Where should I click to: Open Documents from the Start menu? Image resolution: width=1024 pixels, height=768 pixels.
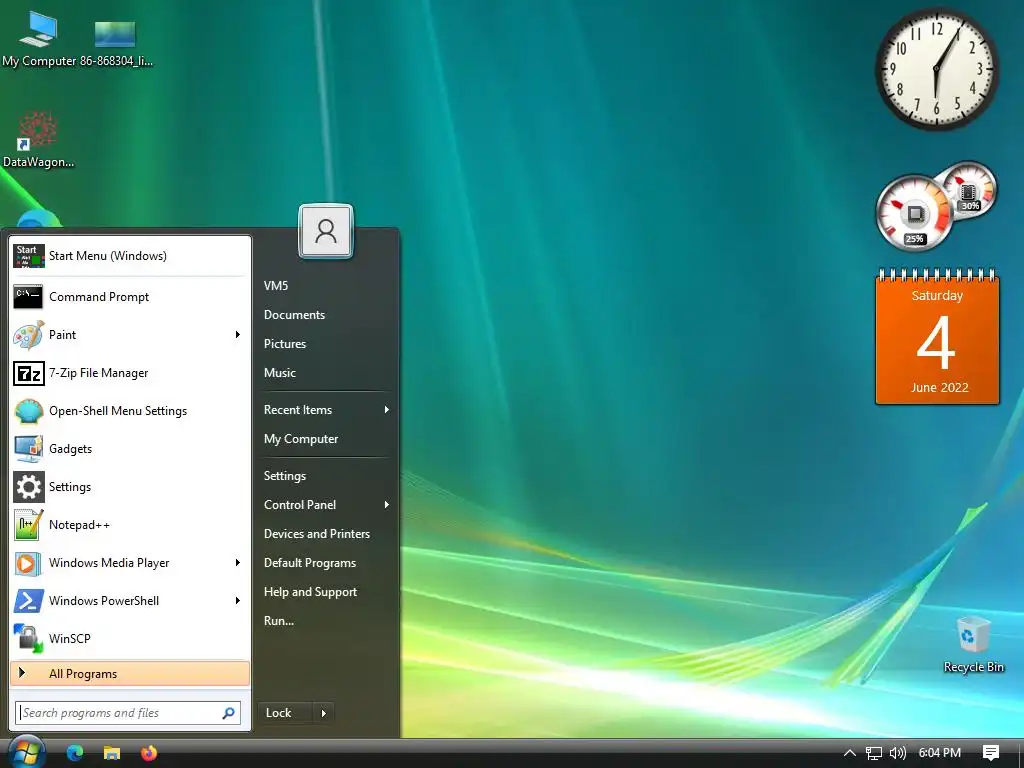click(295, 315)
